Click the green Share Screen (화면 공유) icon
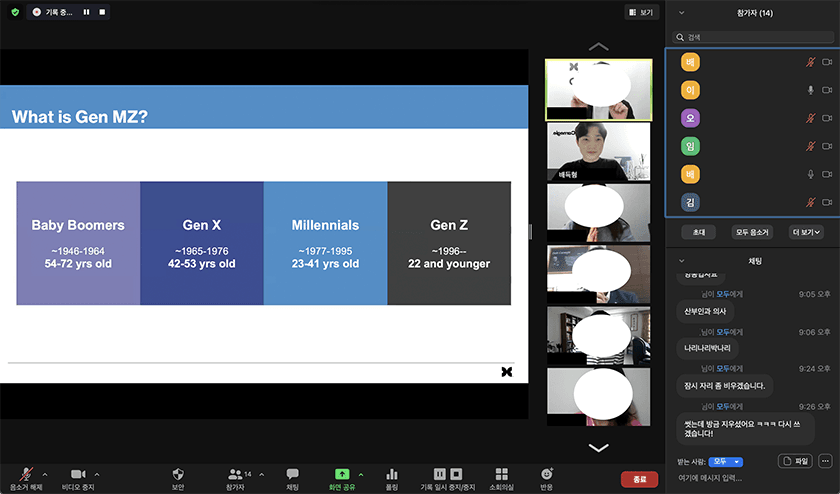 coord(342,473)
